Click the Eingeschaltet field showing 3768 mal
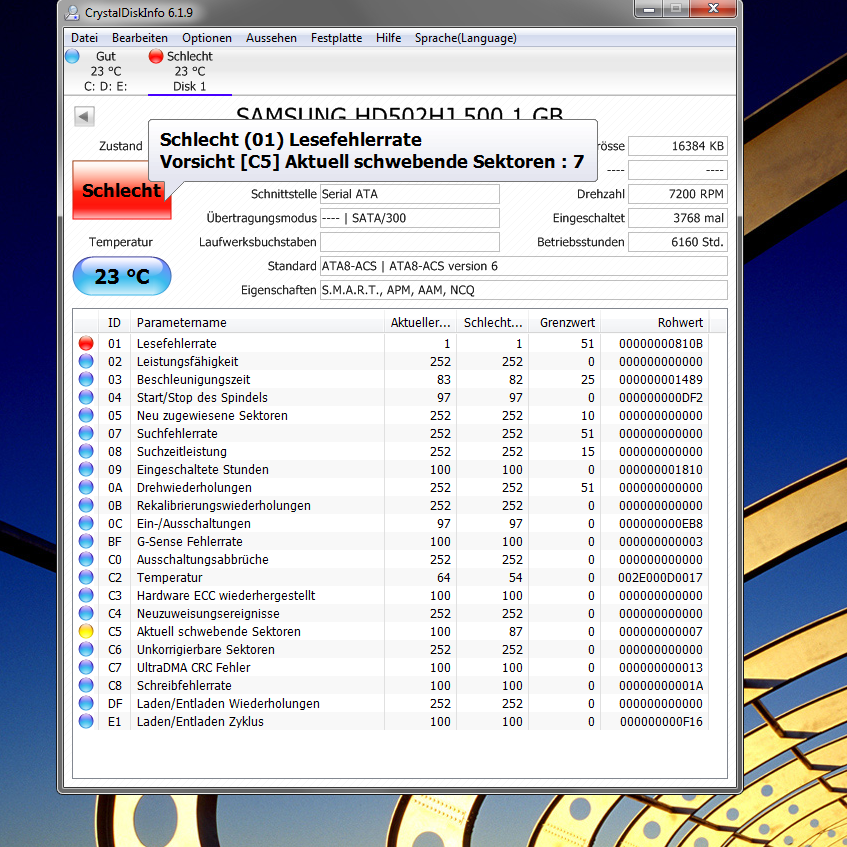847x847 pixels. (678, 218)
